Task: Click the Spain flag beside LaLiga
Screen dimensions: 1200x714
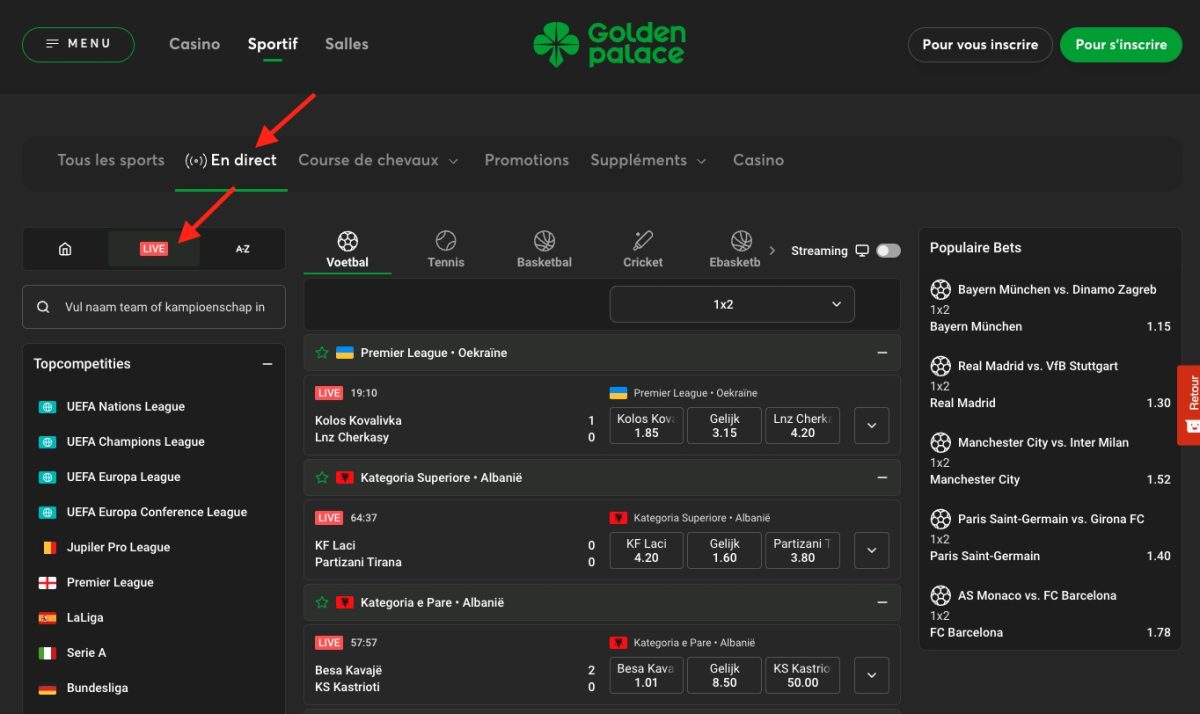Action: point(47,618)
